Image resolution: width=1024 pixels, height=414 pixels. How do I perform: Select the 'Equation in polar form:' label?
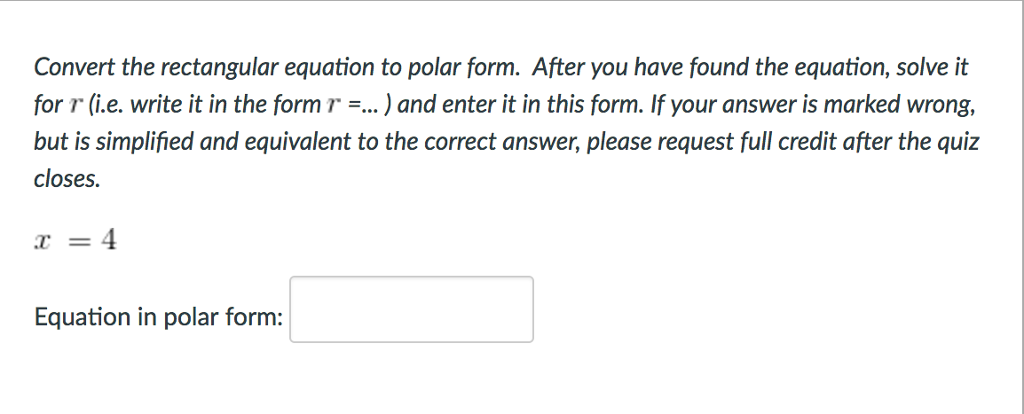click(159, 317)
